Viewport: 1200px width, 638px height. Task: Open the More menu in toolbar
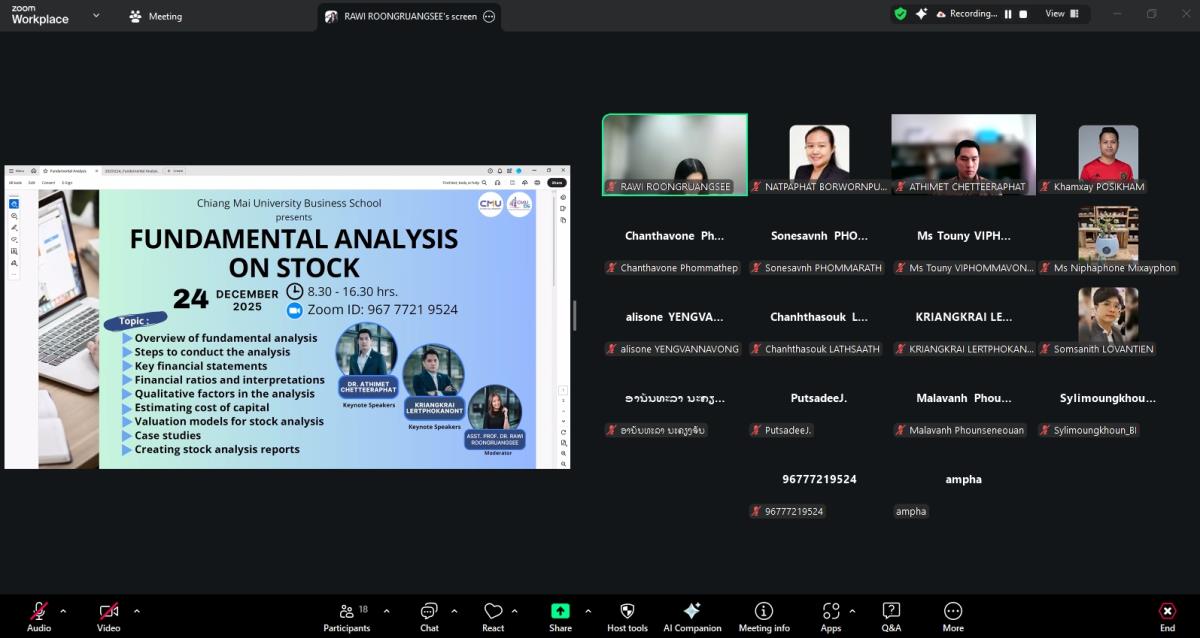pos(953,615)
